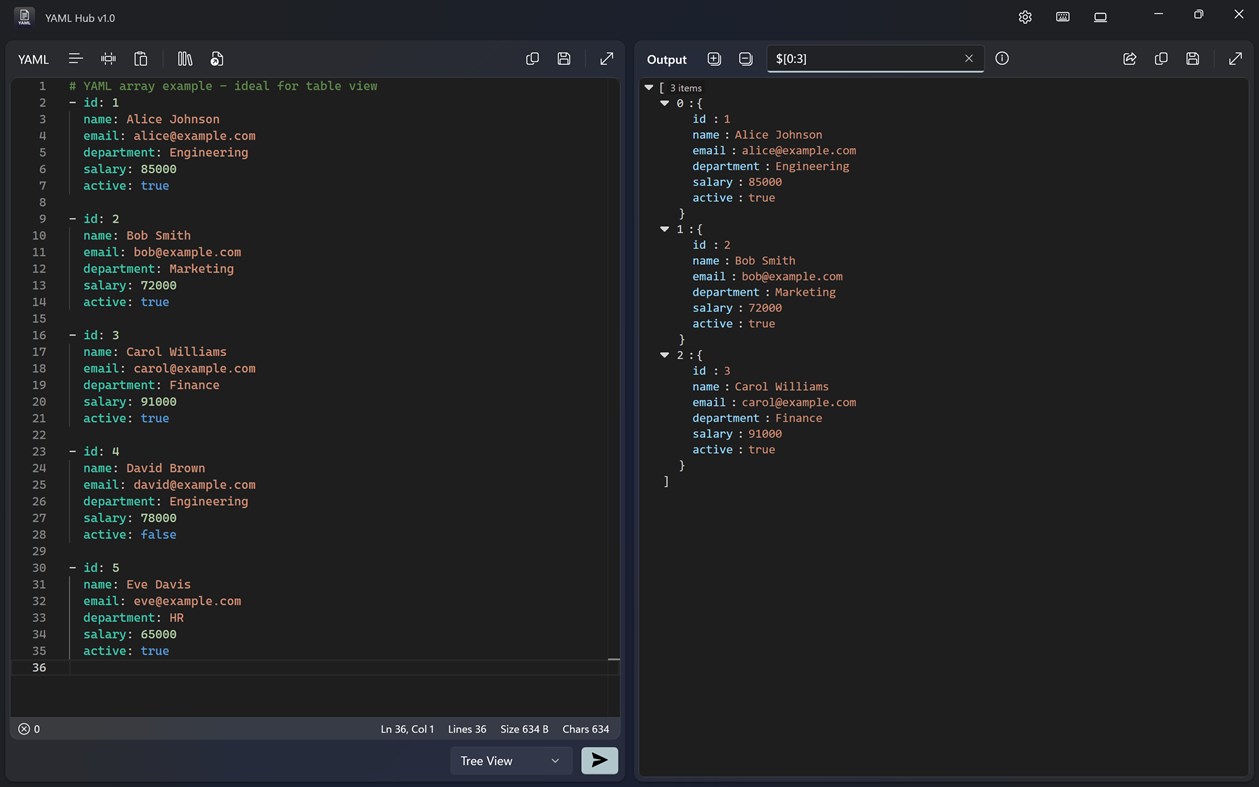Click the minify/compact icon in YAML toolbar
The width and height of the screenshot is (1259, 787).
pos(108,59)
